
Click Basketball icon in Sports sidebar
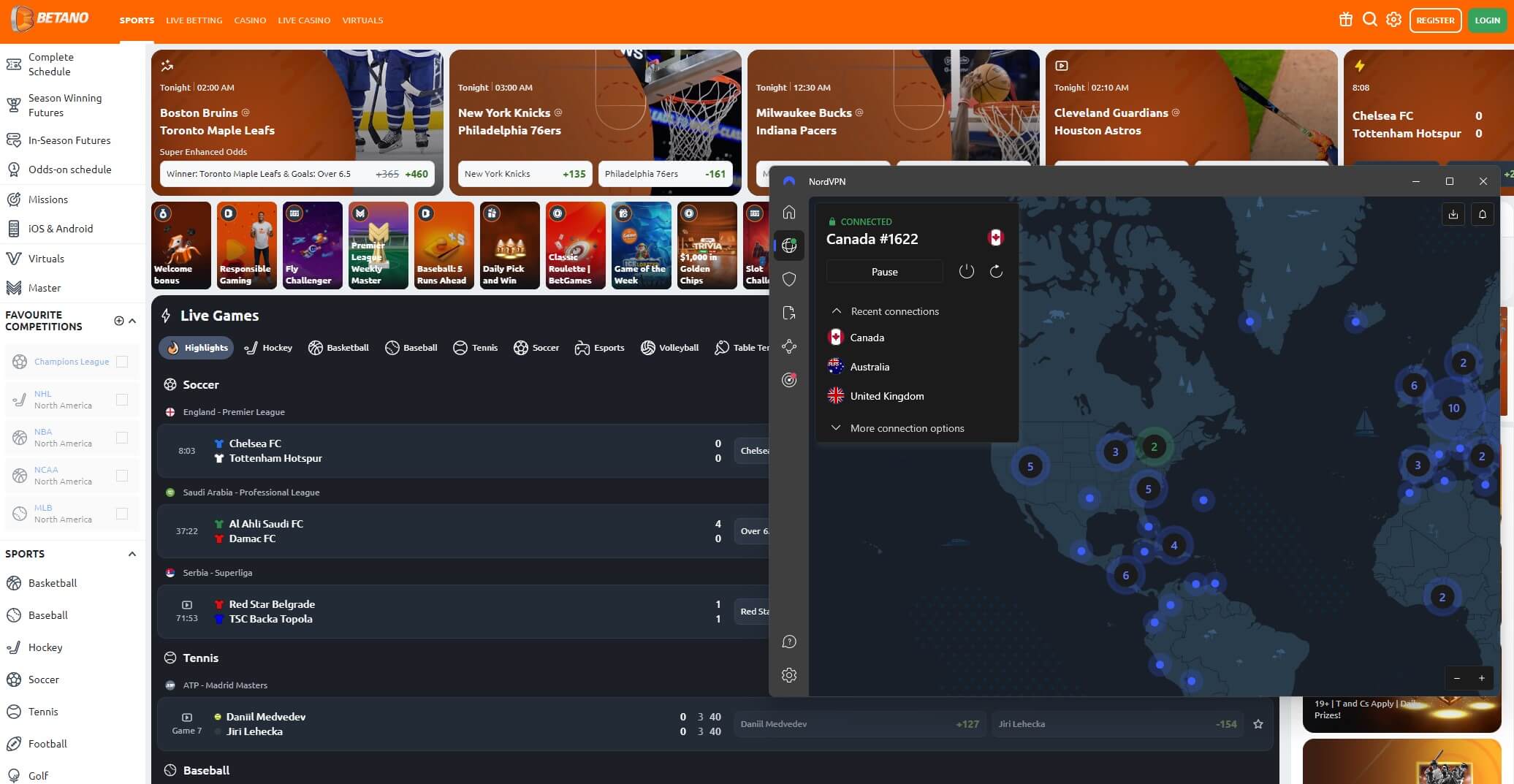(x=14, y=583)
